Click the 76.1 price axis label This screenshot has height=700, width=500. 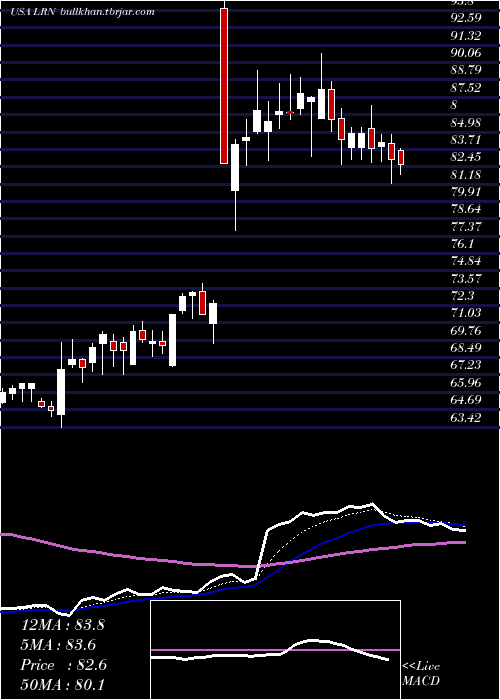(462, 244)
